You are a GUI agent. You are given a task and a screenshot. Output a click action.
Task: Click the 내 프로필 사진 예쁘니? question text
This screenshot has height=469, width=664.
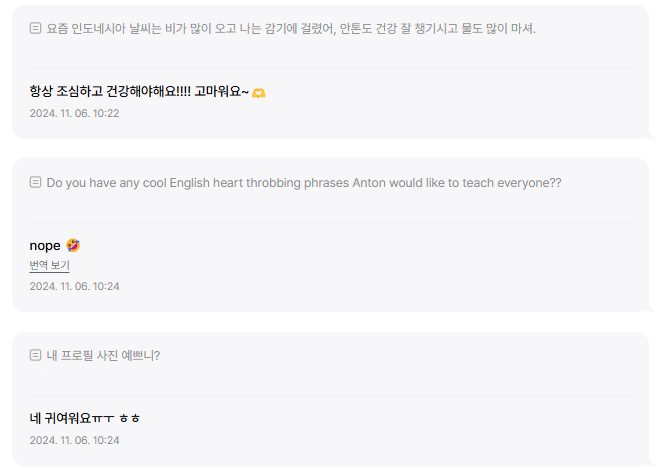[x=103, y=355]
